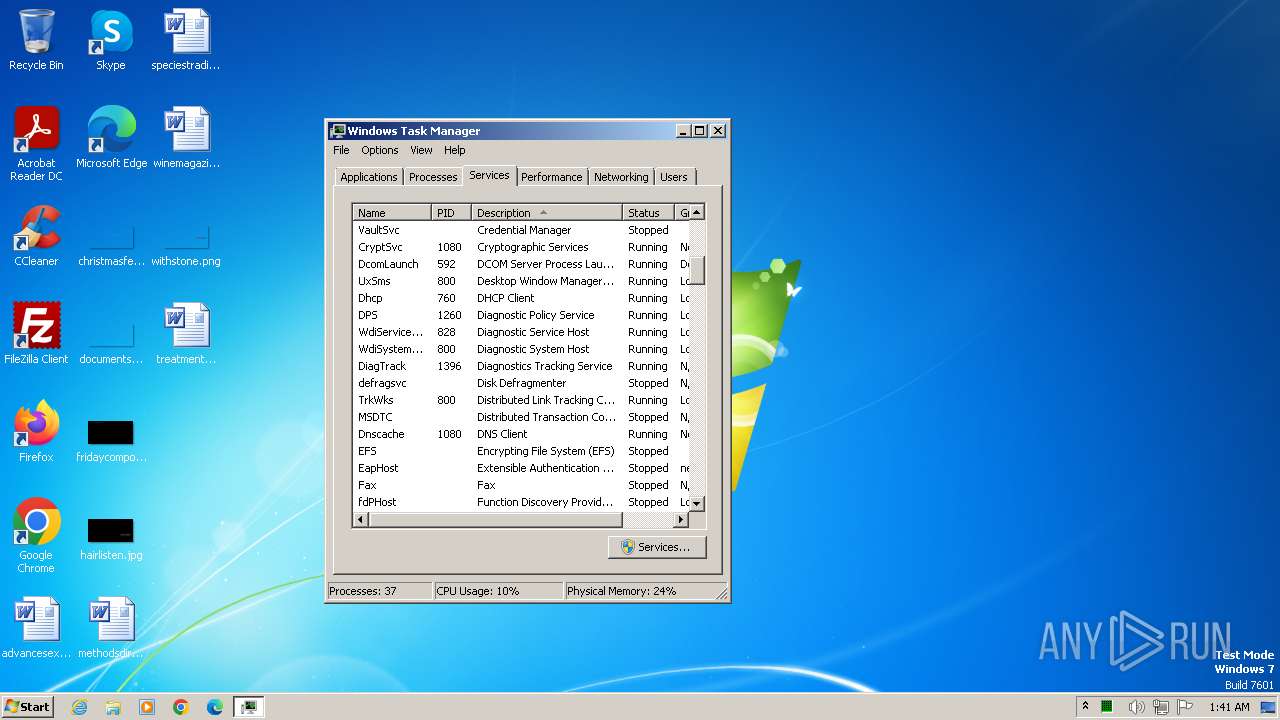
Task: Launch CCleaner from the desktop
Action: pyautogui.click(x=36, y=235)
